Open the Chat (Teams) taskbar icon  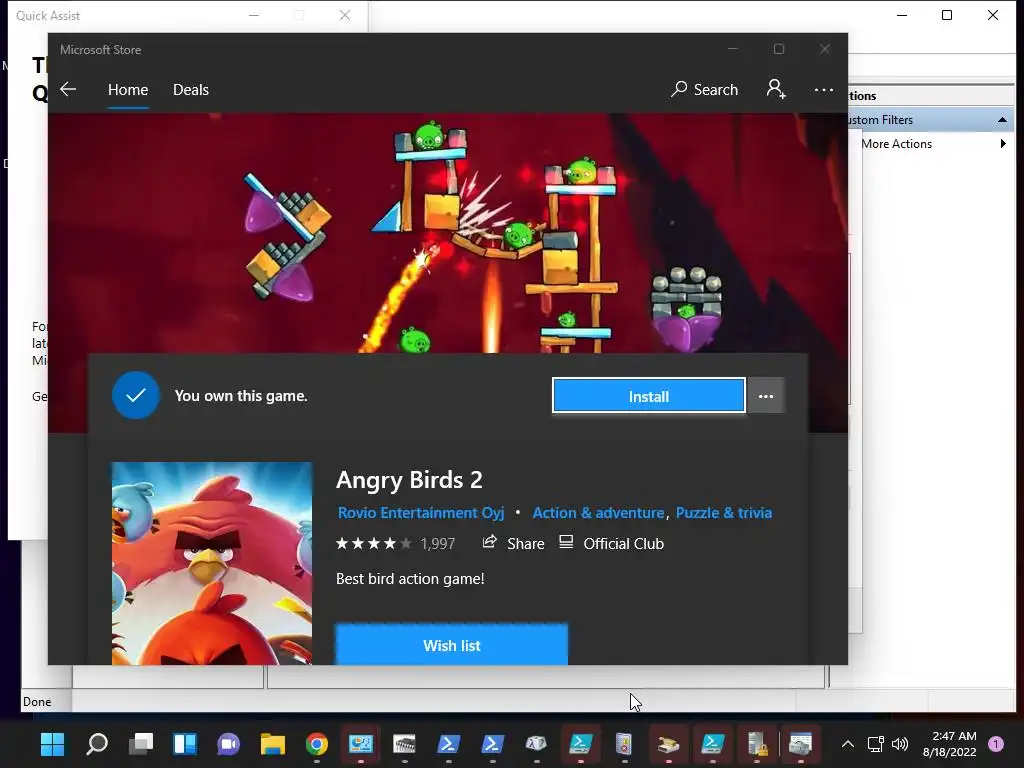229,744
